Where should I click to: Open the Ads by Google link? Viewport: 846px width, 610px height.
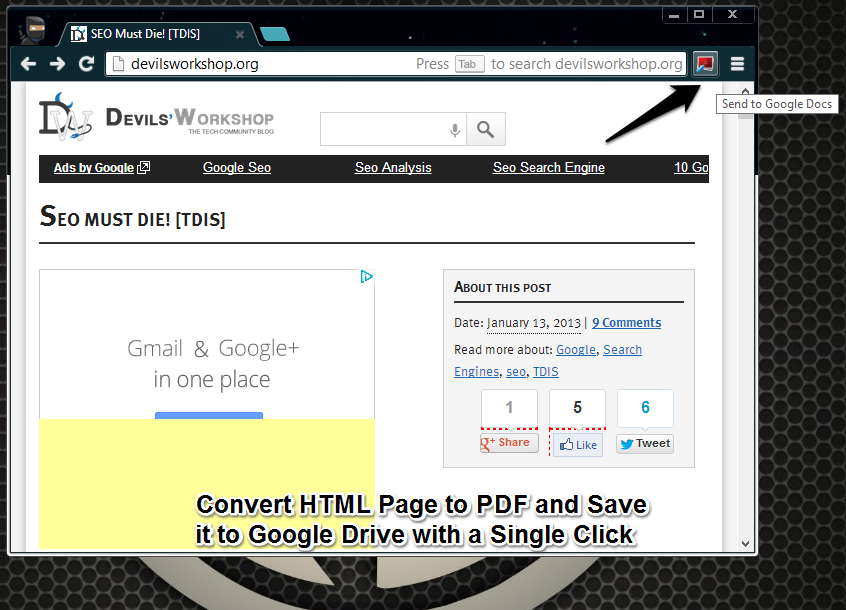(101, 168)
